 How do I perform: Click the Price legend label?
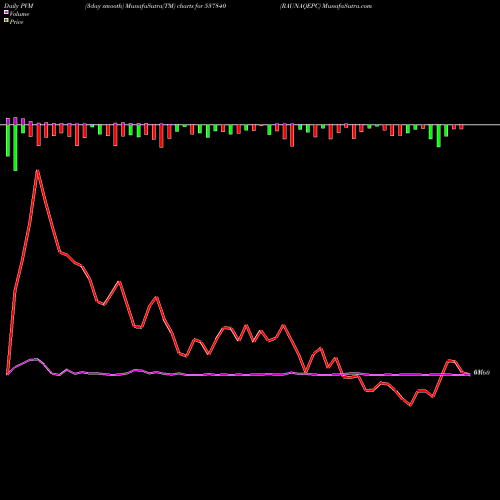coord(16,22)
